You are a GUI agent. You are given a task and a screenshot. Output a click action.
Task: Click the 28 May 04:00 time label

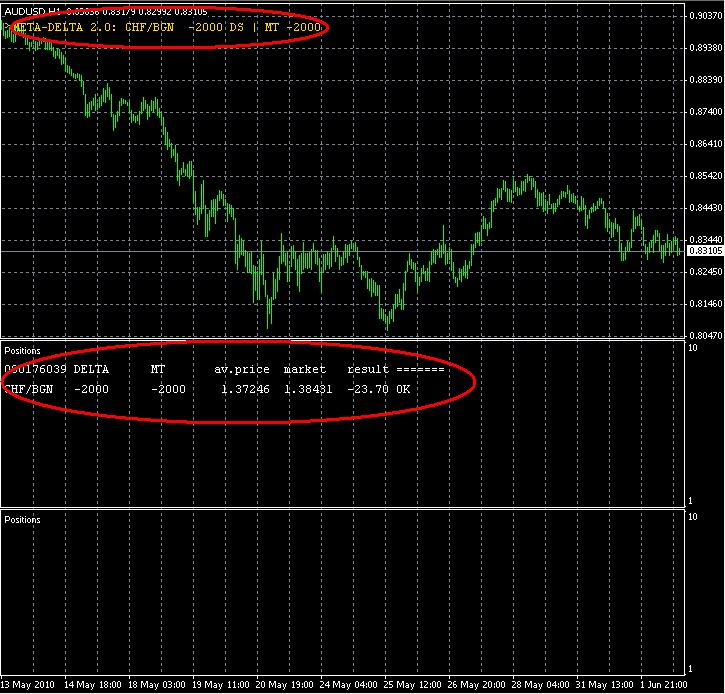(x=541, y=685)
